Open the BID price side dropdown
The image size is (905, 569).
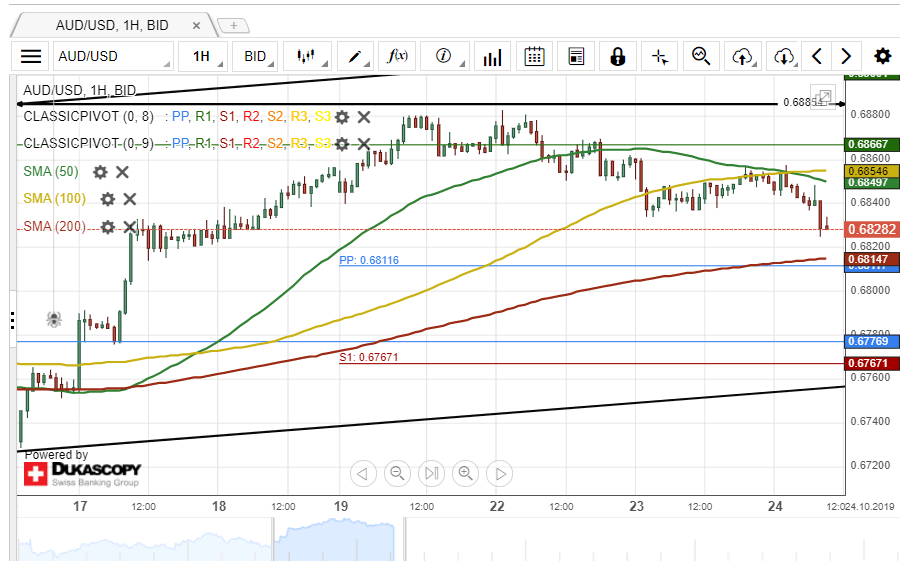click(x=256, y=56)
